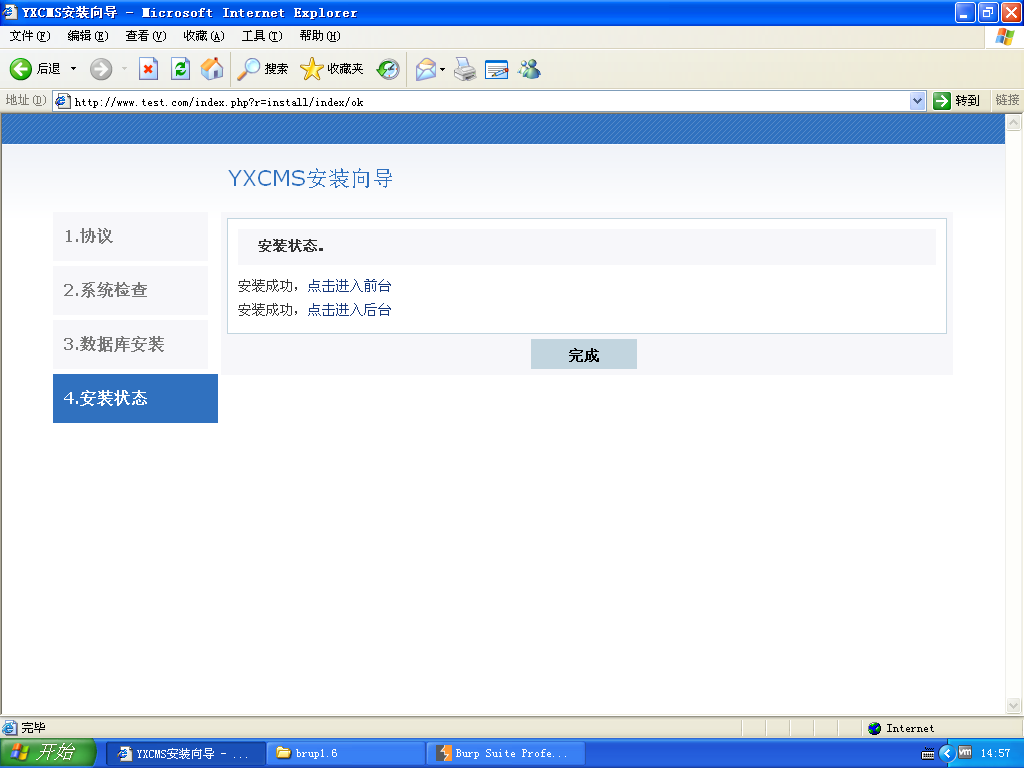Image resolution: width=1024 pixels, height=768 pixels.
Task: Click the scrollbar up arrow
Action: click(1014, 122)
